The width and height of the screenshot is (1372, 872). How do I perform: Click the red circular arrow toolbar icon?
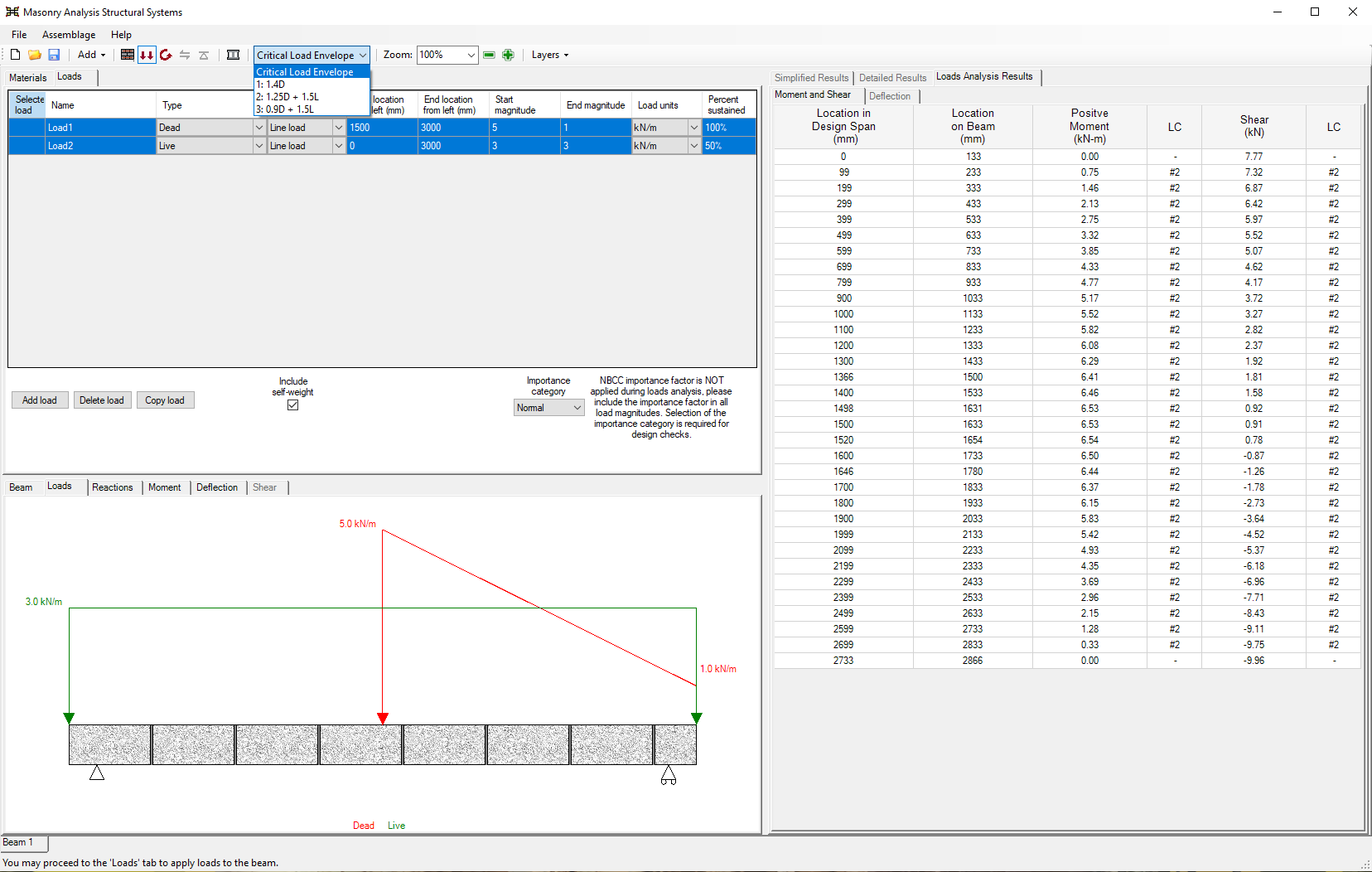(x=166, y=55)
